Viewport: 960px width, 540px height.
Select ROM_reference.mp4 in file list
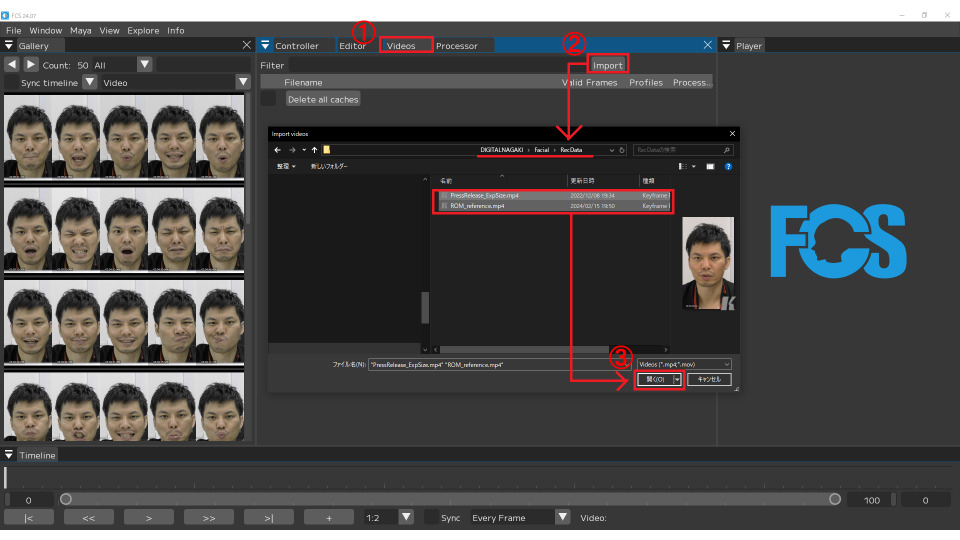[477, 206]
